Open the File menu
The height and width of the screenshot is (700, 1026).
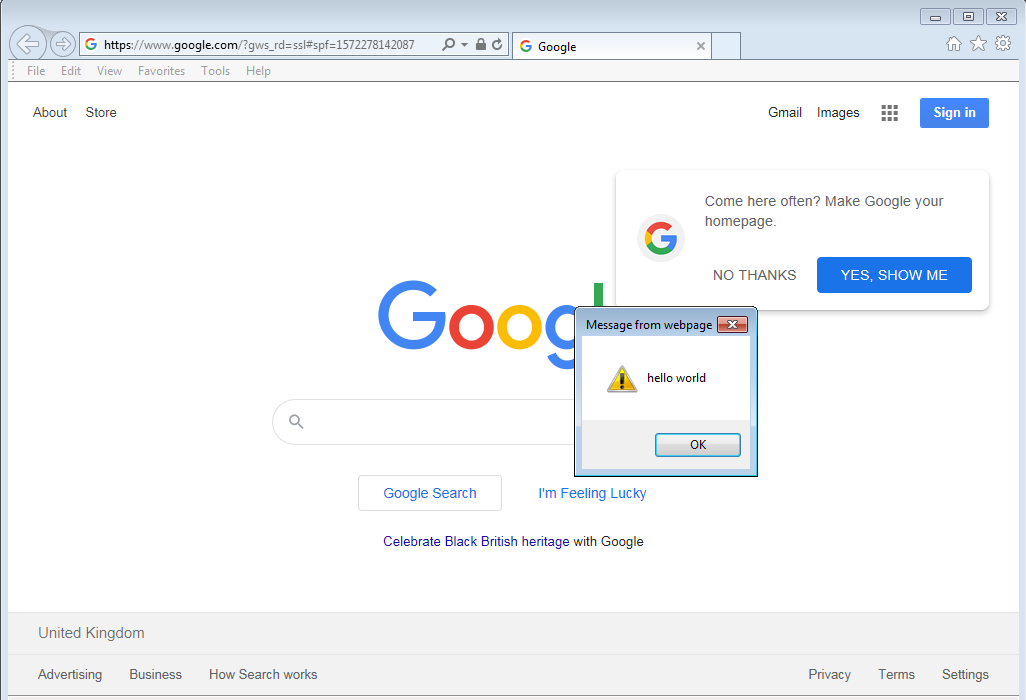click(36, 71)
